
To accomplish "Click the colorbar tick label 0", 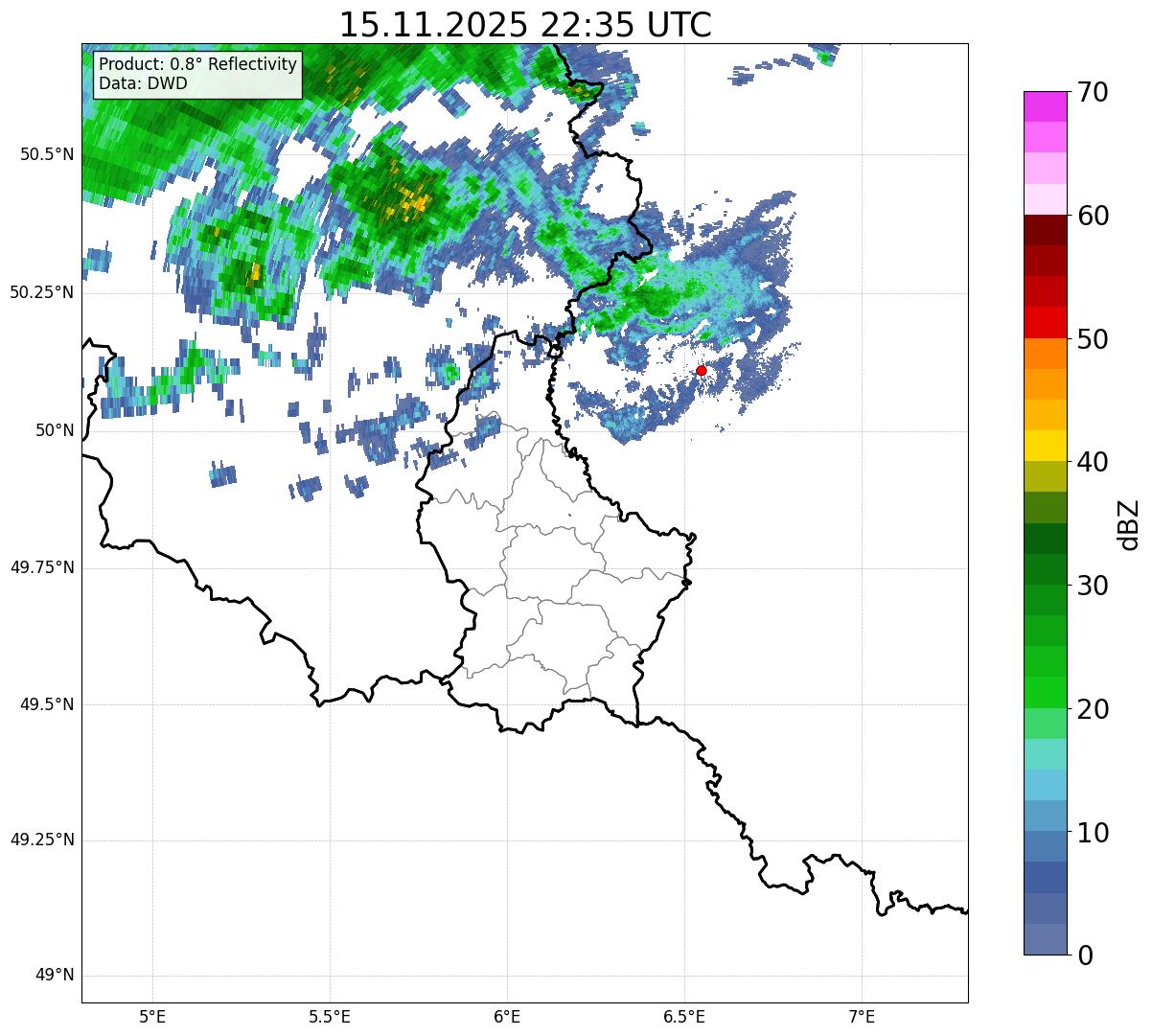I will 1085,955.
